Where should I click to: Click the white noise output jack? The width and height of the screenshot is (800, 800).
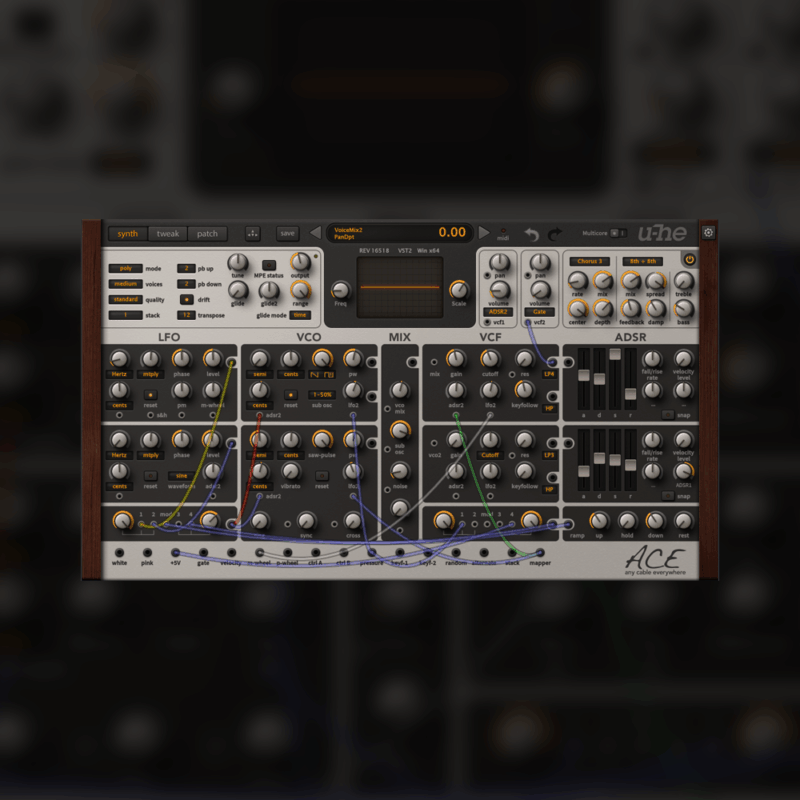coord(119,553)
